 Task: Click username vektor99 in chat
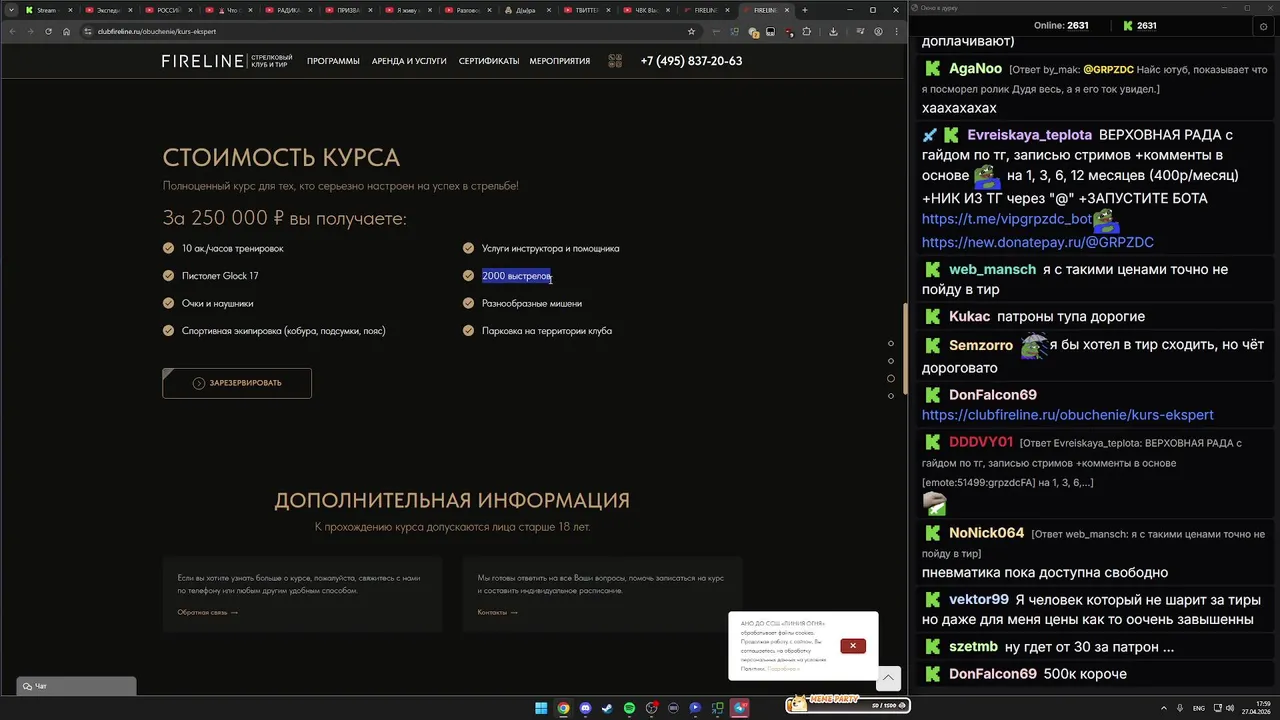pyautogui.click(x=978, y=600)
